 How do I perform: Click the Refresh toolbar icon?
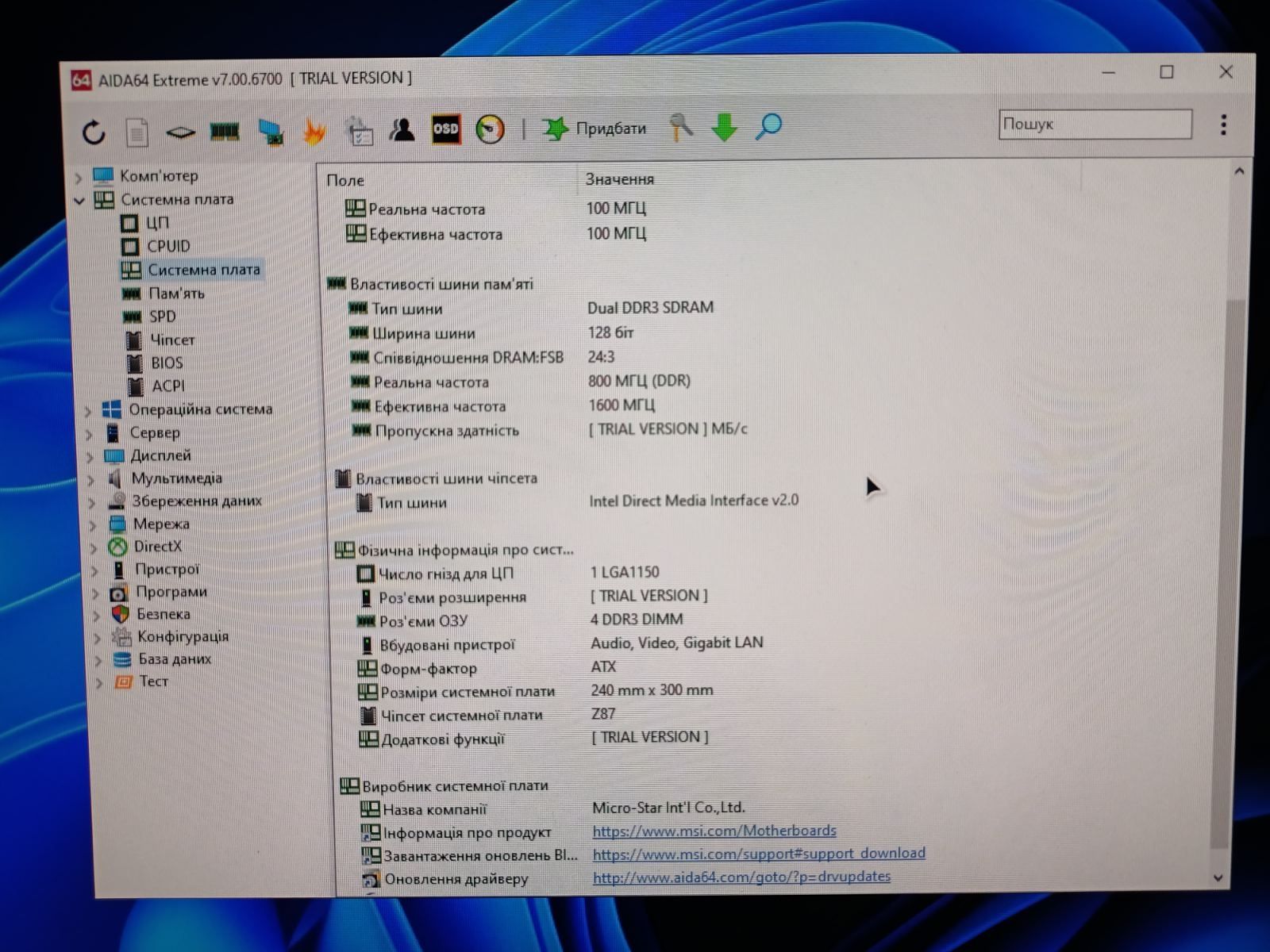94,132
